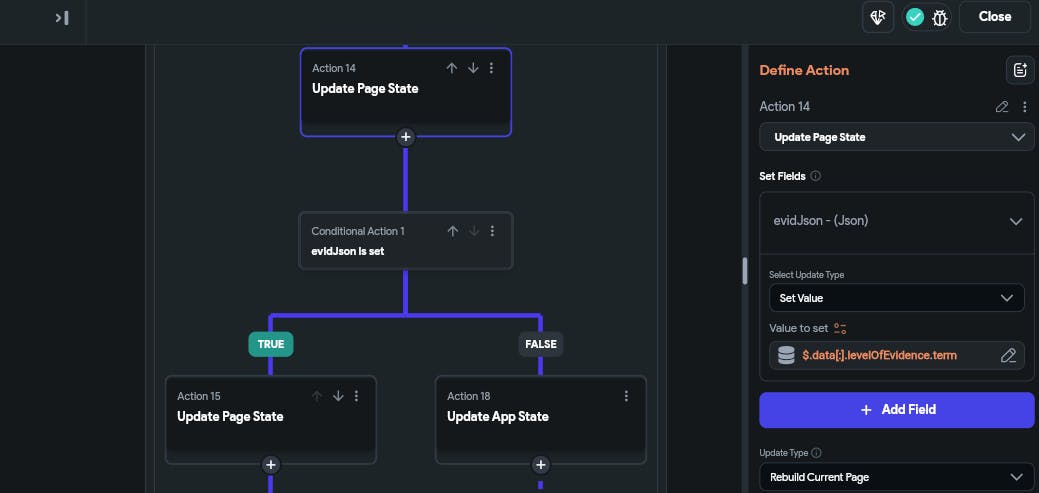The height and width of the screenshot is (493, 1039).
Task: Open the Update Page State action dropdown
Action: pyautogui.click(x=897, y=137)
